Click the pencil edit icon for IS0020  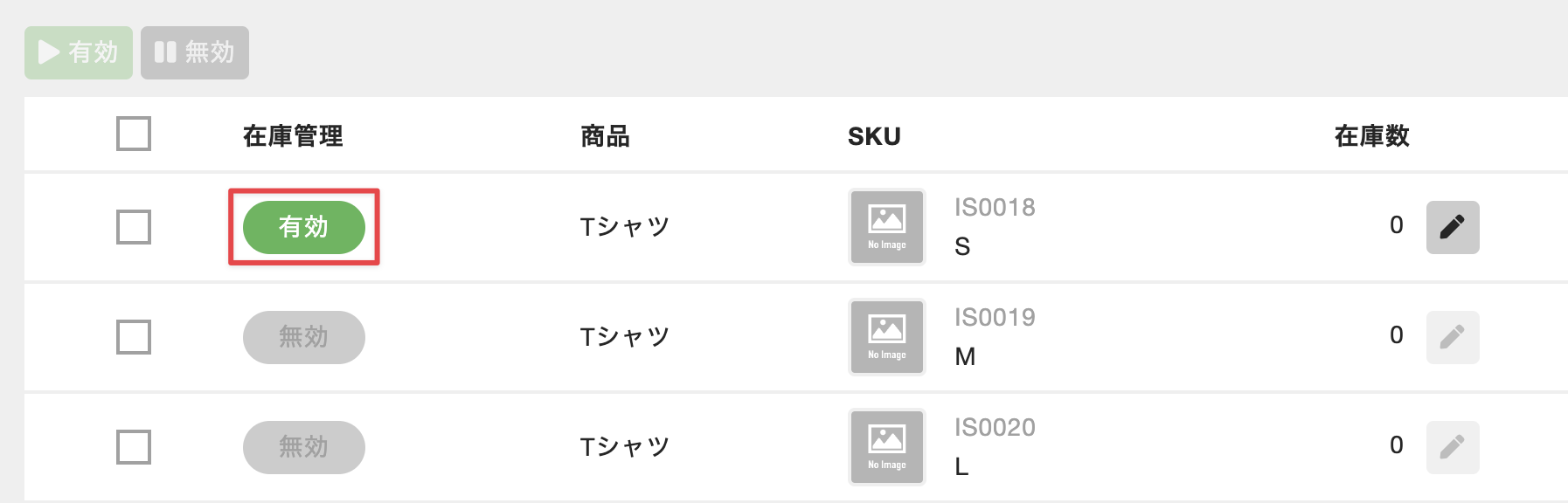(1452, 447)
